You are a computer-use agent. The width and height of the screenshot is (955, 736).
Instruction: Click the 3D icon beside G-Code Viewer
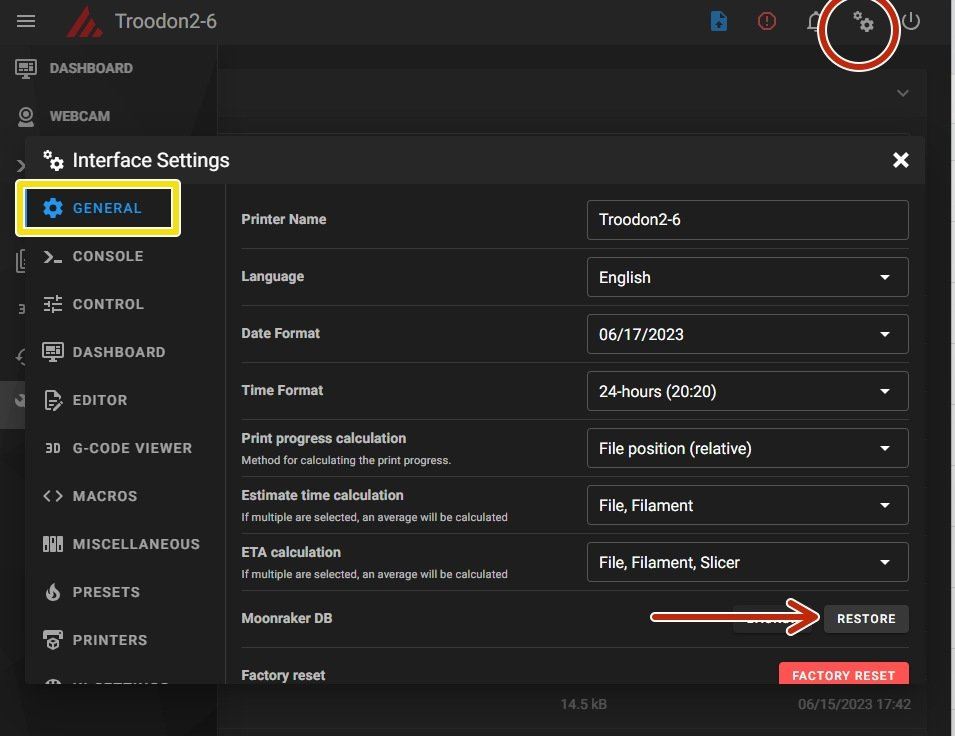coord(53,448)
